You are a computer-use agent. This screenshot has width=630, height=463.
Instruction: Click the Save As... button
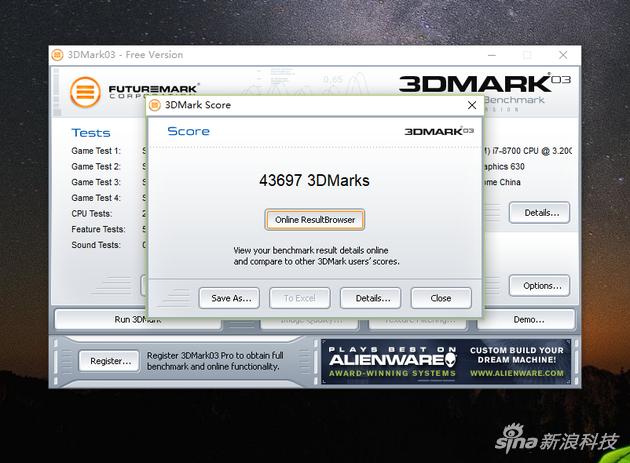[229, 298]
